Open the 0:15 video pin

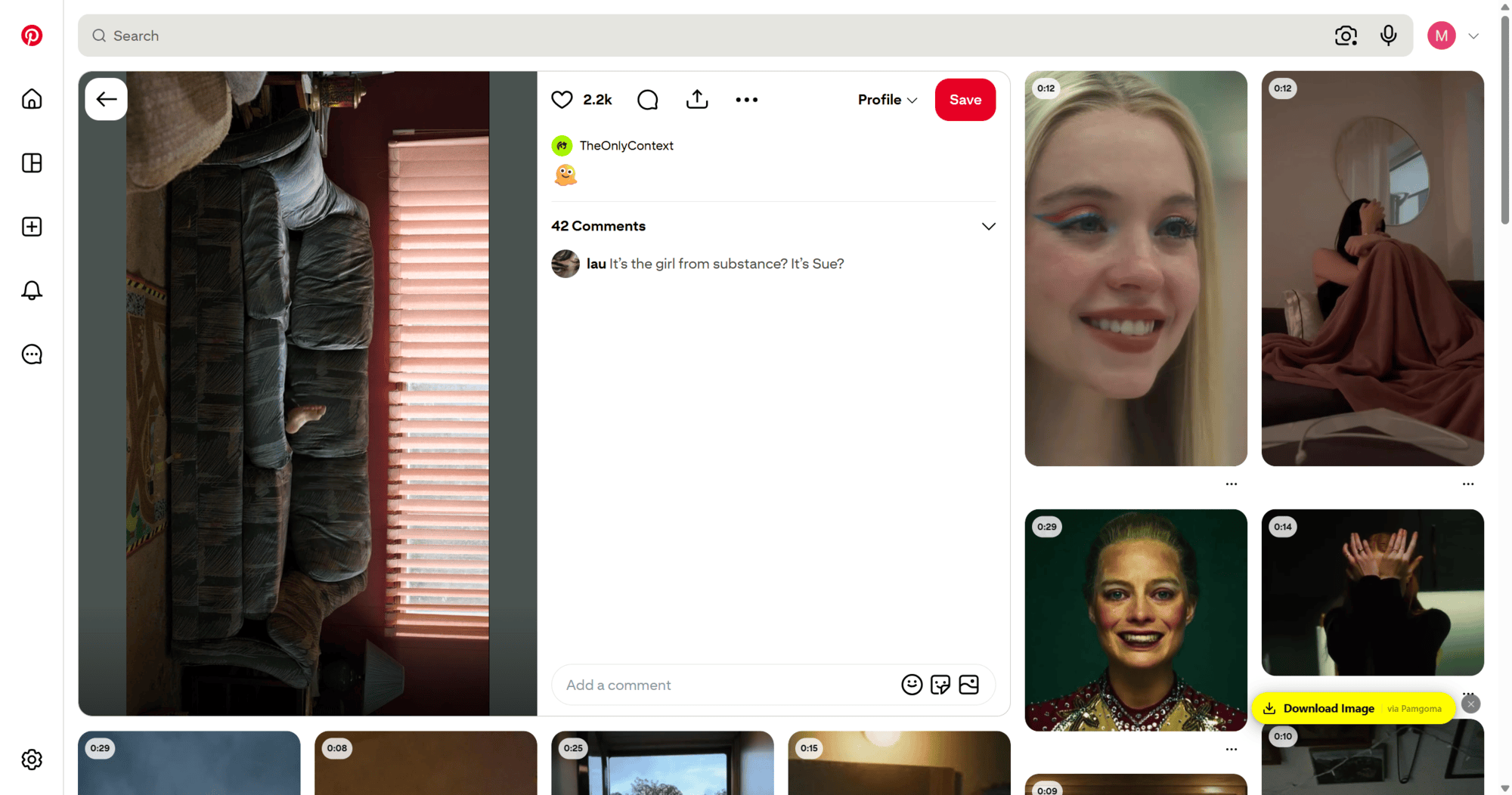pyautogui.click(x=899, y=763)
